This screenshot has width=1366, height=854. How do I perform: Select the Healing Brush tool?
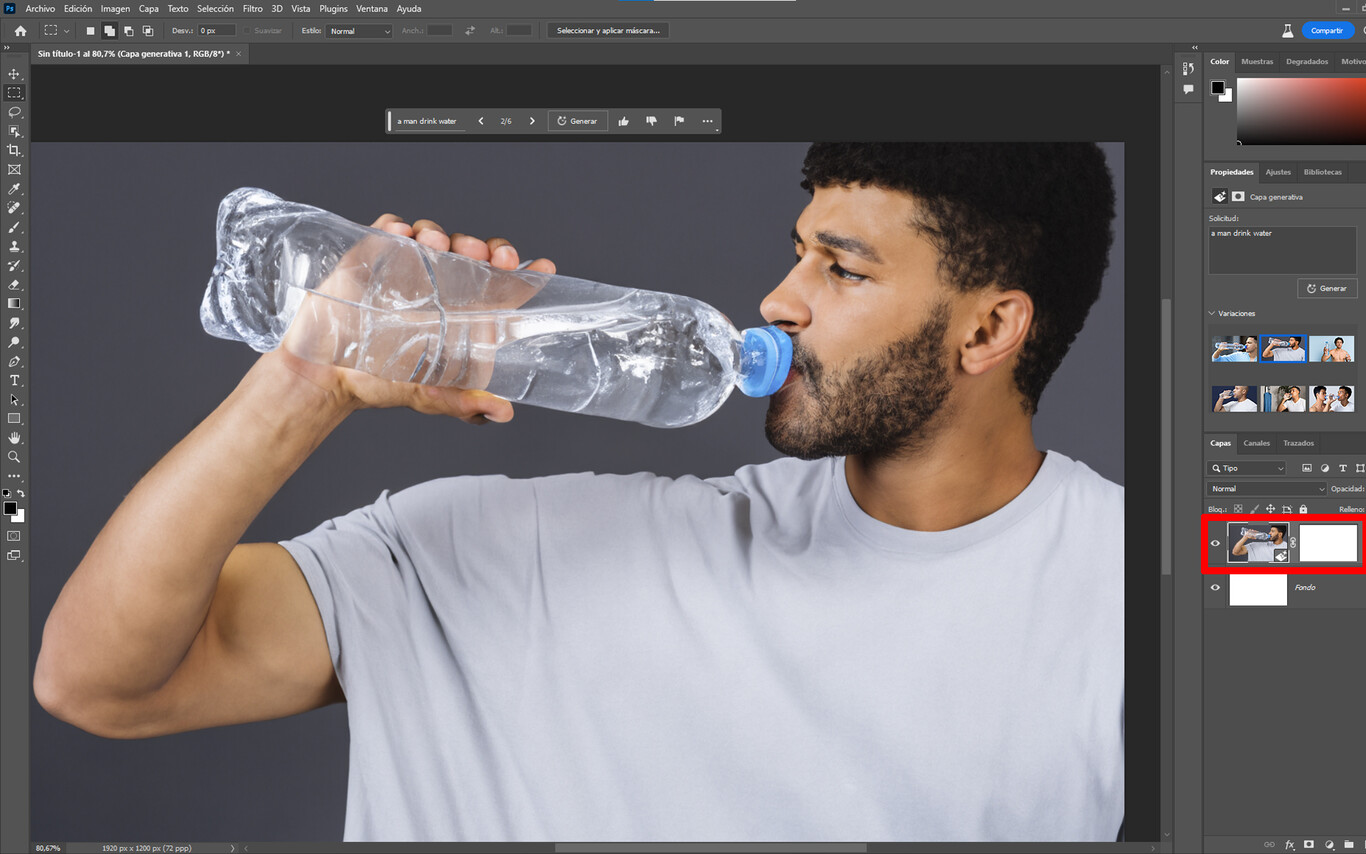tap(14, 208)
